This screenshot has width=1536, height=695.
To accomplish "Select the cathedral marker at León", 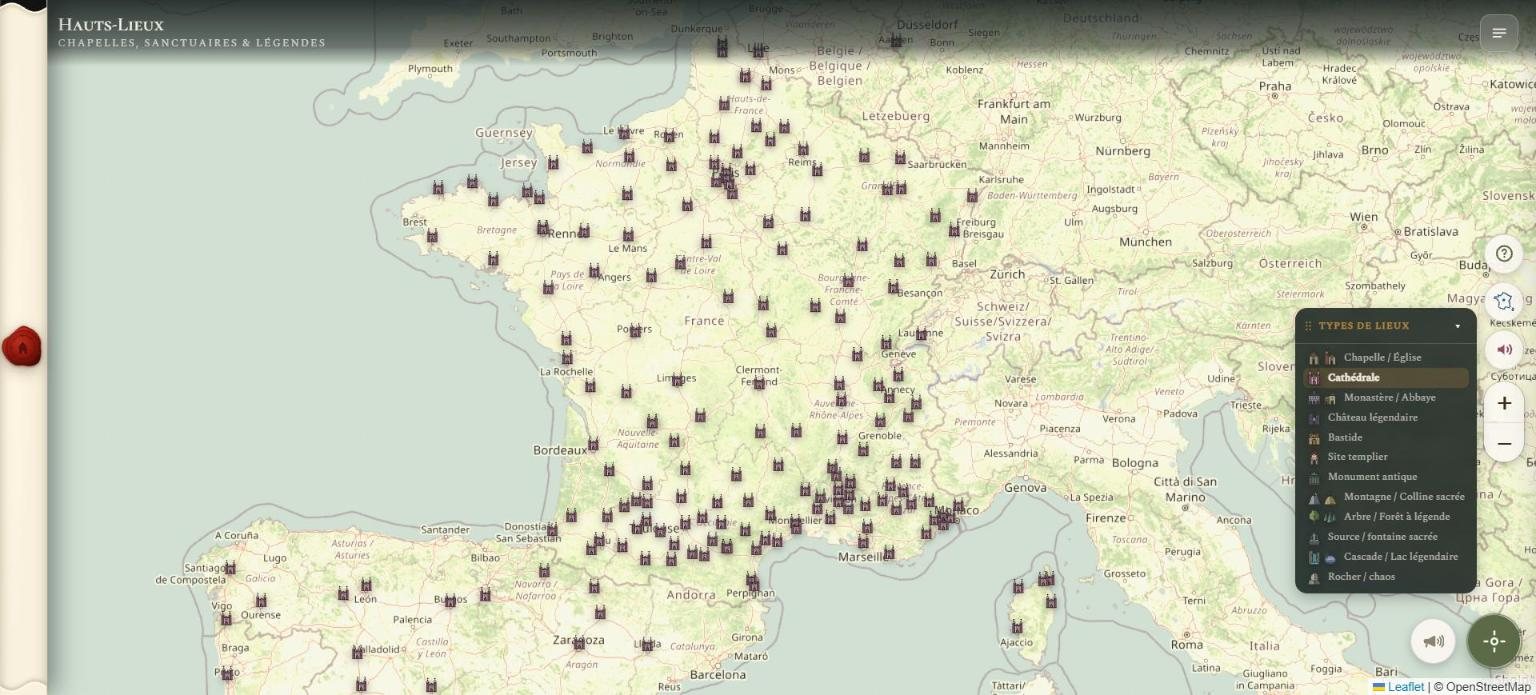I will pos(366,585).
